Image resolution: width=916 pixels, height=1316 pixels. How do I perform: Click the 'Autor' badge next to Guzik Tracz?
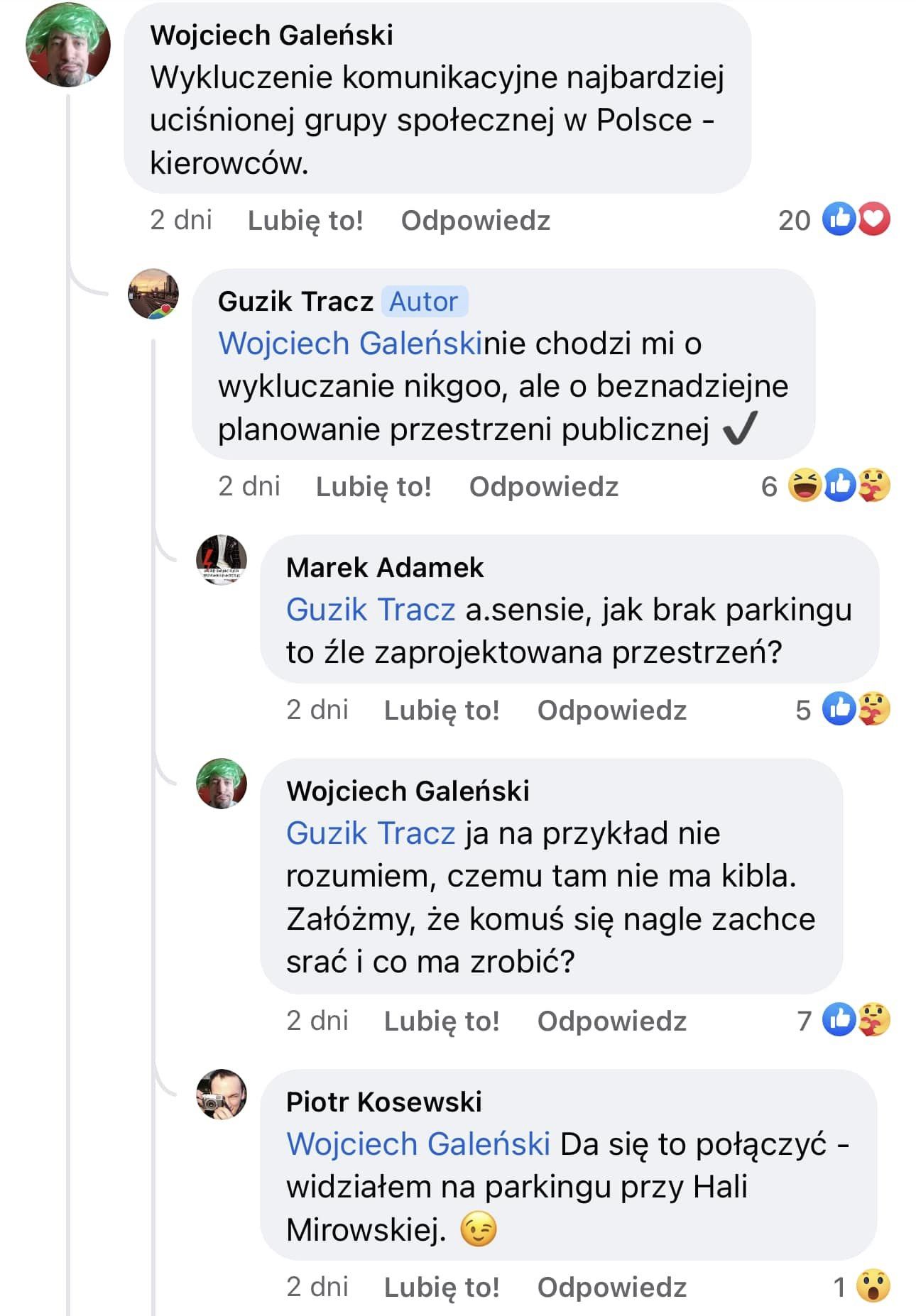424,301
